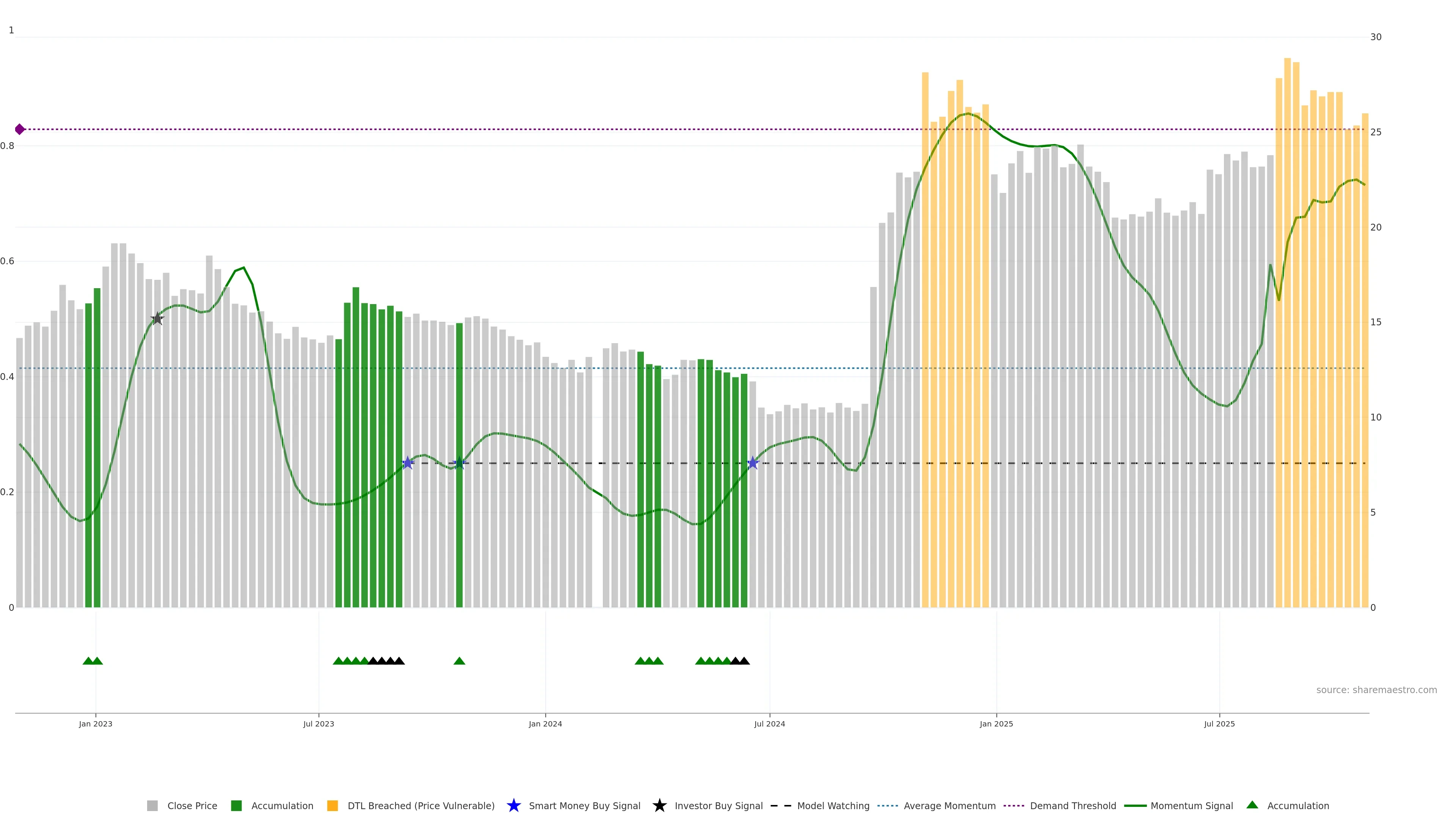The height and width of the screenshot is (819, 1456).
Task: Click the green triangle icon in legend
Action: pos(1252,805)
